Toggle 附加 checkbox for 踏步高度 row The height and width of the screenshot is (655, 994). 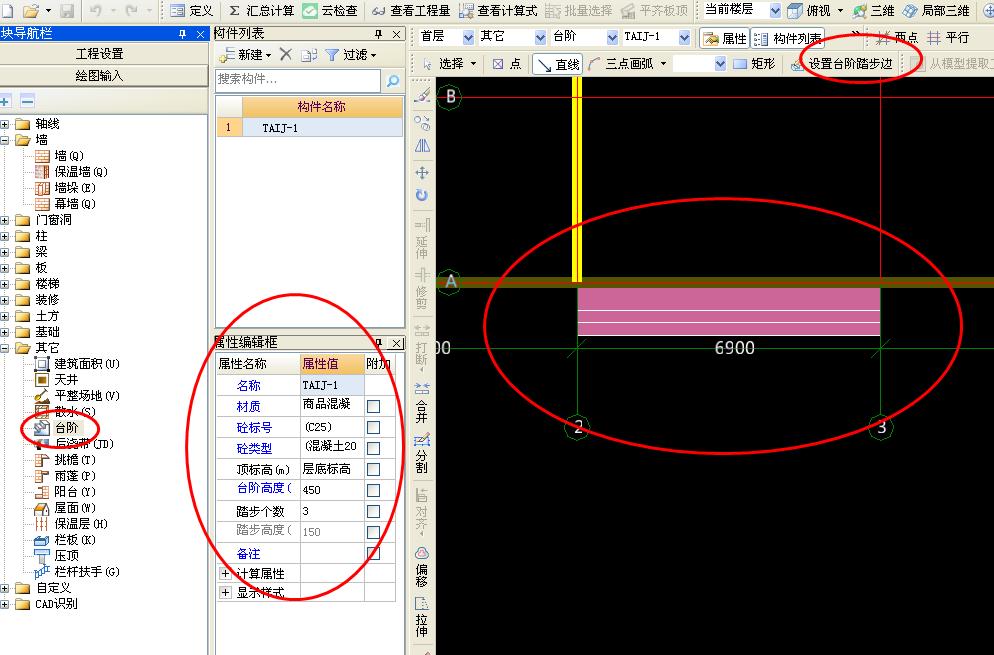point(373,532)
